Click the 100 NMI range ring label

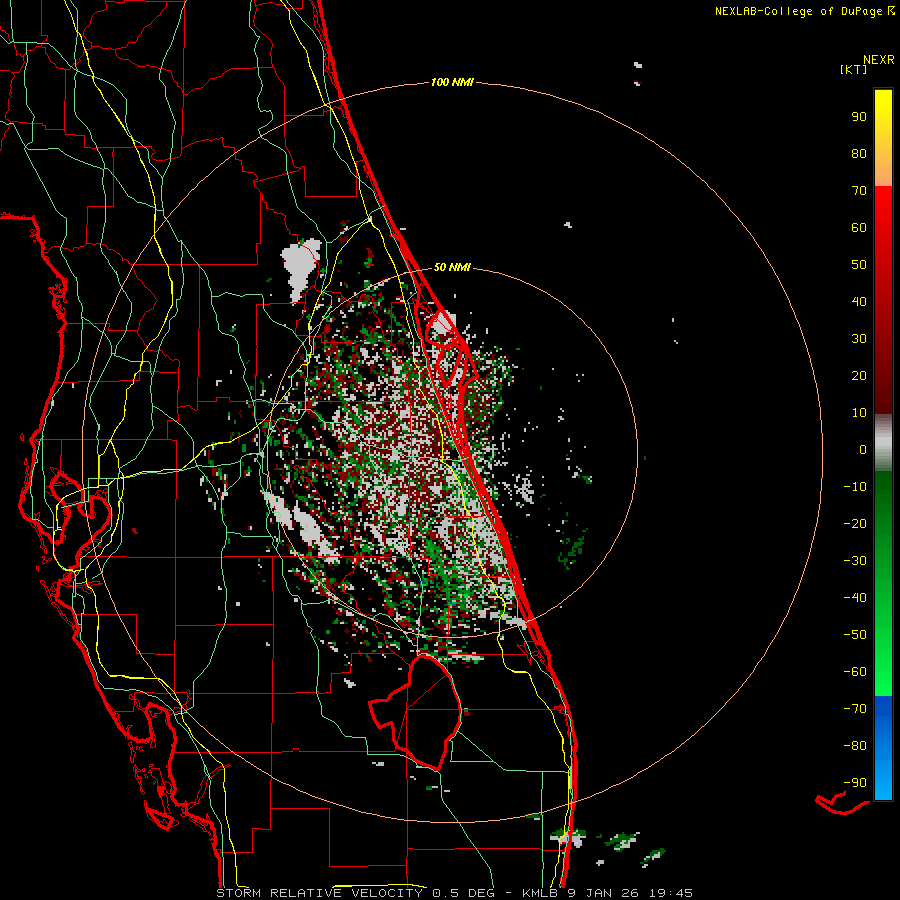[x=452, y=83]
